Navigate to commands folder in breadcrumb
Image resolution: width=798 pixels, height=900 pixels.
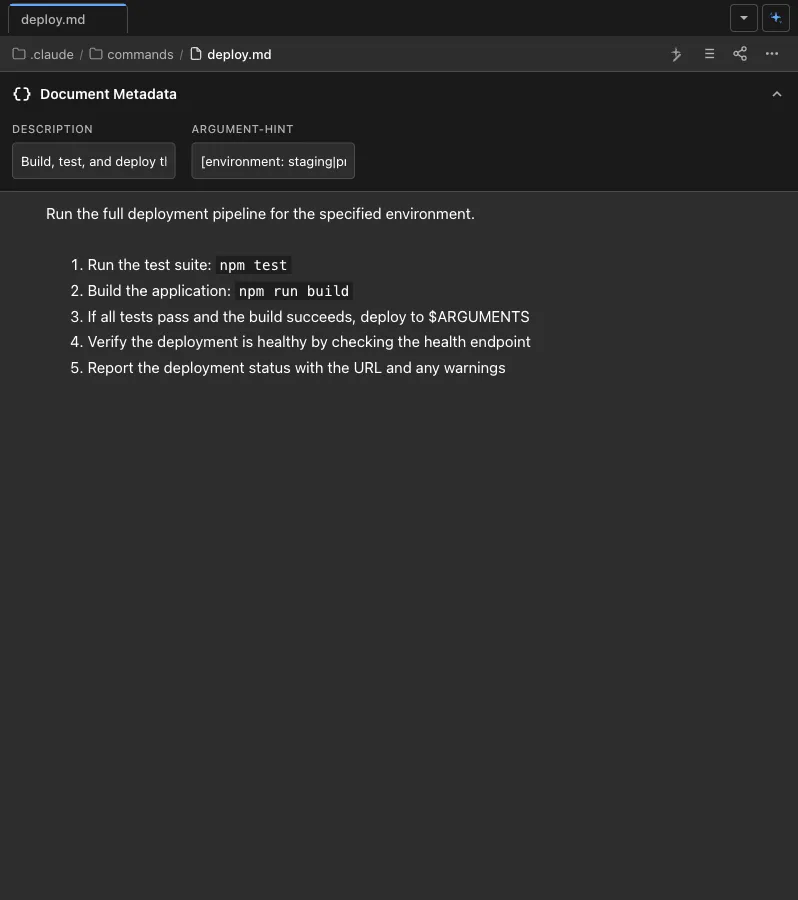pyautogui.click(x=140, y=54)
